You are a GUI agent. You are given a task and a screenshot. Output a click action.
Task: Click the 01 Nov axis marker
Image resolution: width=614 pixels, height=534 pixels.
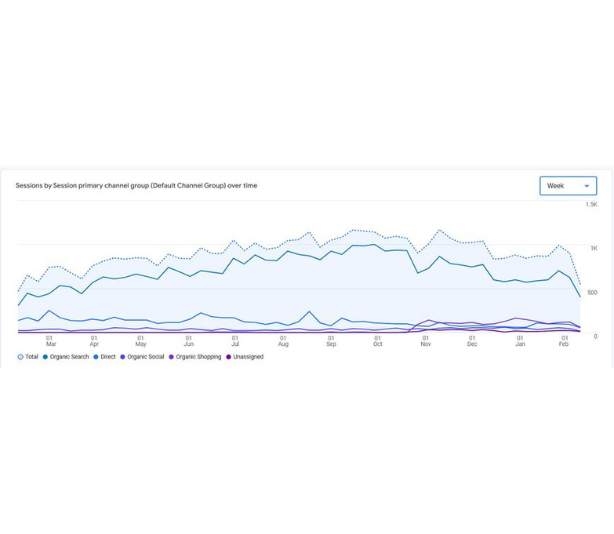tap(425, 341)
